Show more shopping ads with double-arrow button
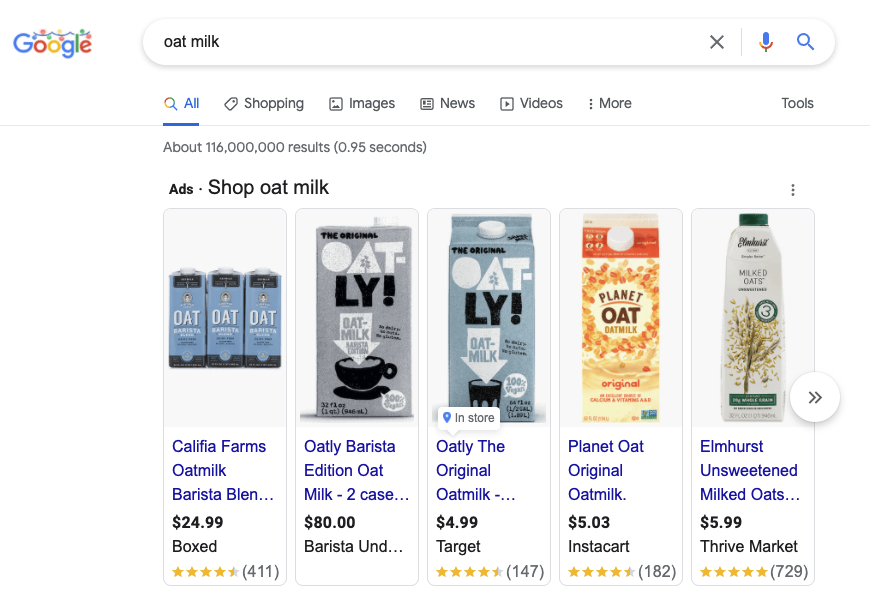This screenshot has height=605, width=870. pos(815,398)
